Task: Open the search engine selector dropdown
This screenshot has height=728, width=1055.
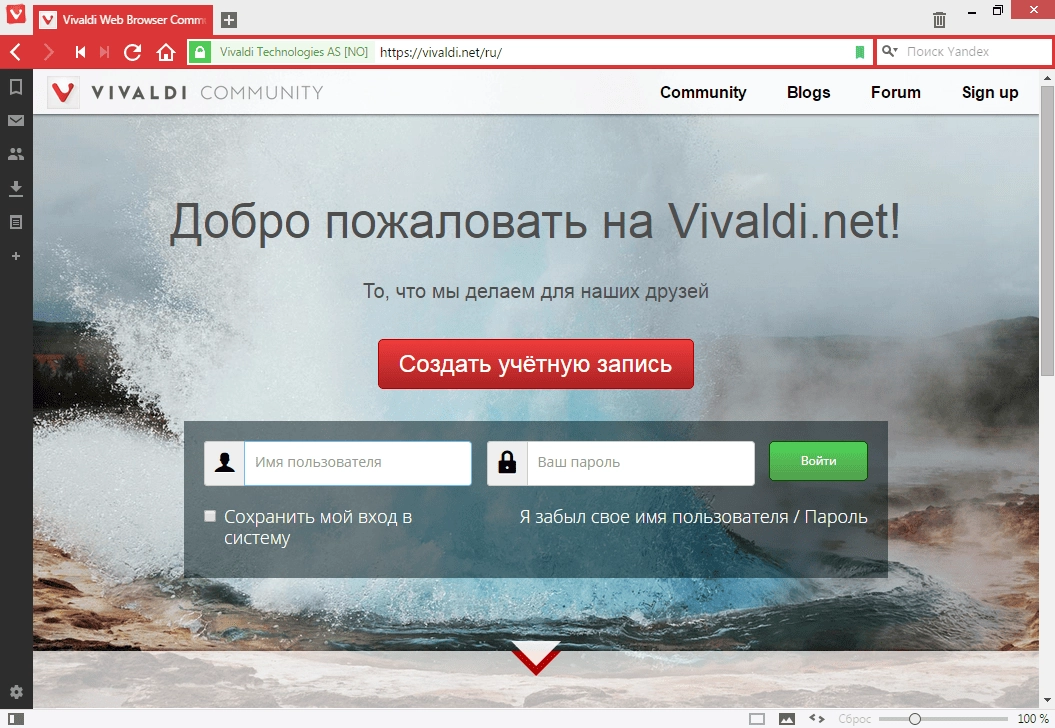Action: click(890, 51)
